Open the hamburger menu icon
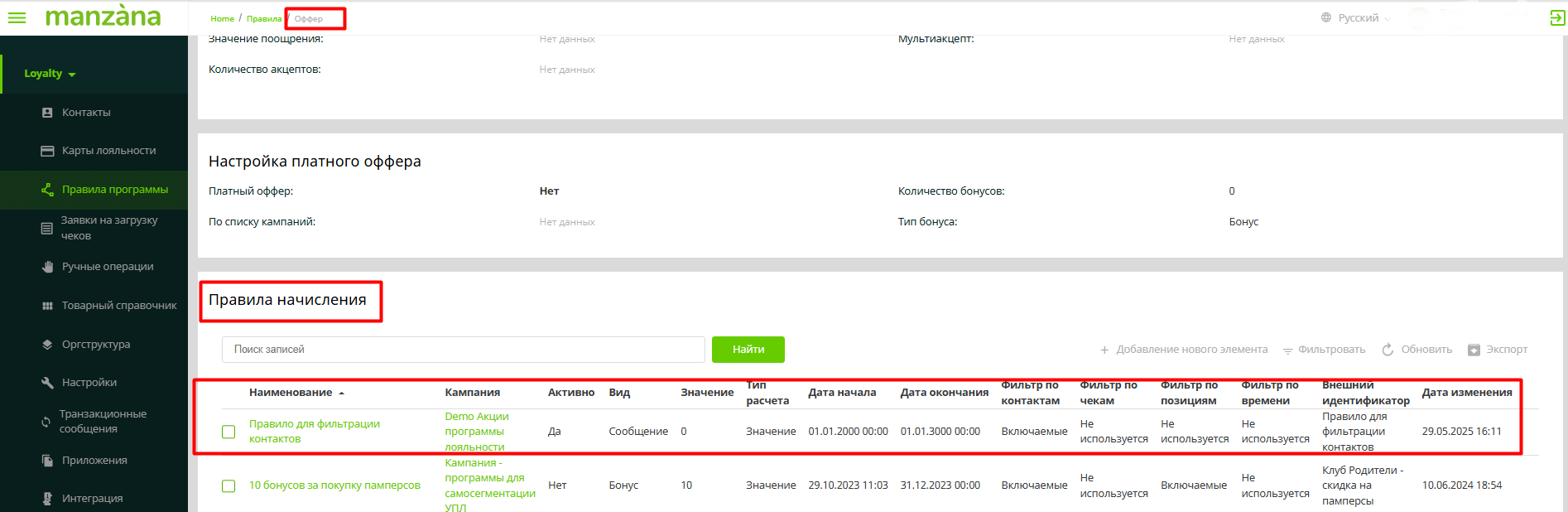Image resolution: width=1568 pixels, height=512 pixels. (x=17, y=17)
